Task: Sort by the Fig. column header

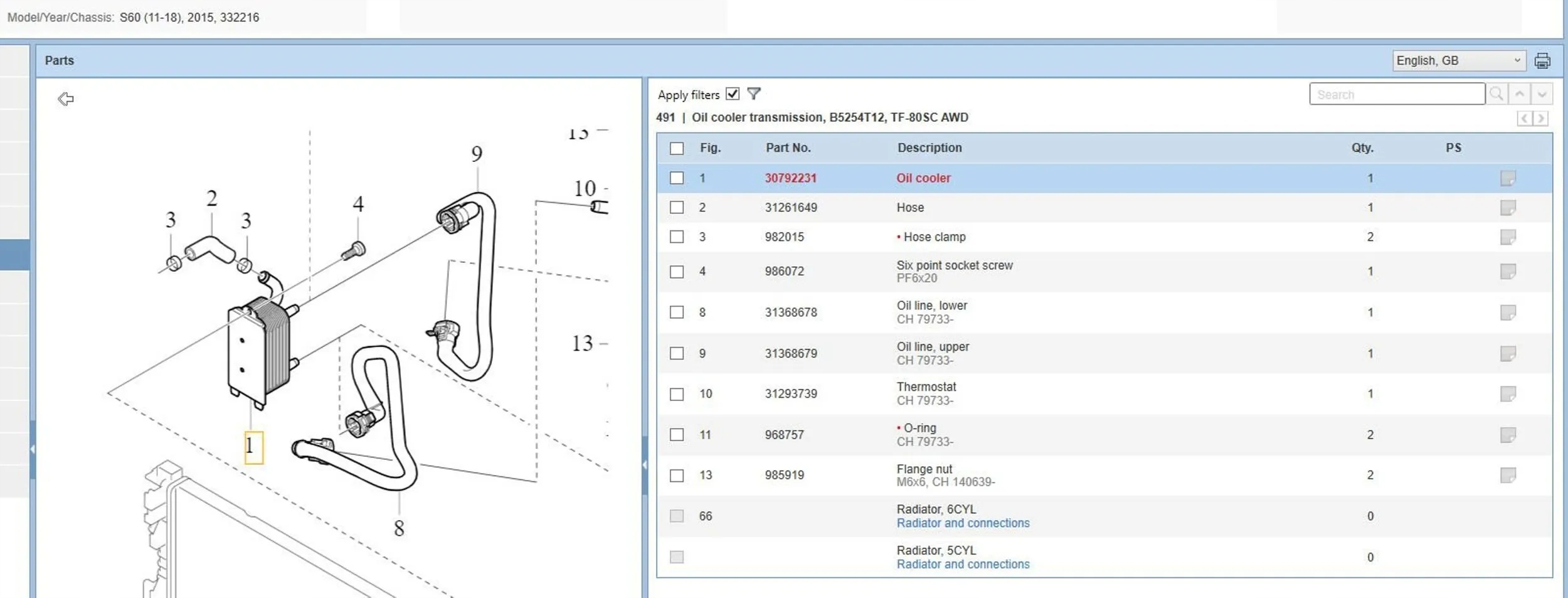Action: click(x=710, y=148)
